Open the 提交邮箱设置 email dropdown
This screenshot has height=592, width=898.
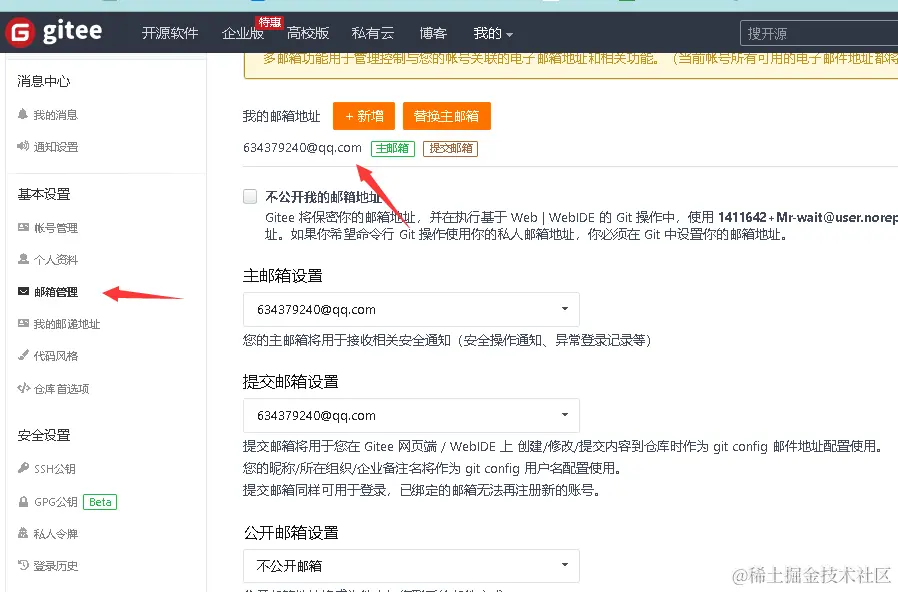coord(411,415)
